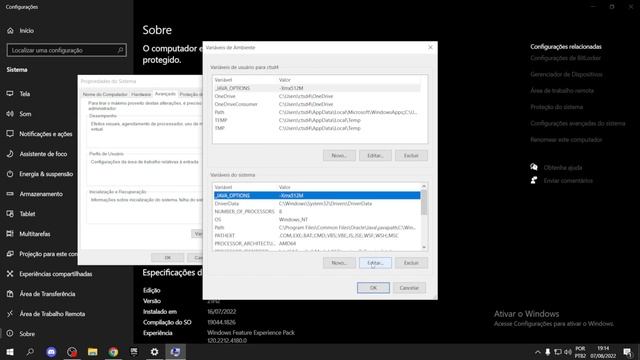Open File Explorer from taskbar
640x360 pixels.
[x=93, y=352]
